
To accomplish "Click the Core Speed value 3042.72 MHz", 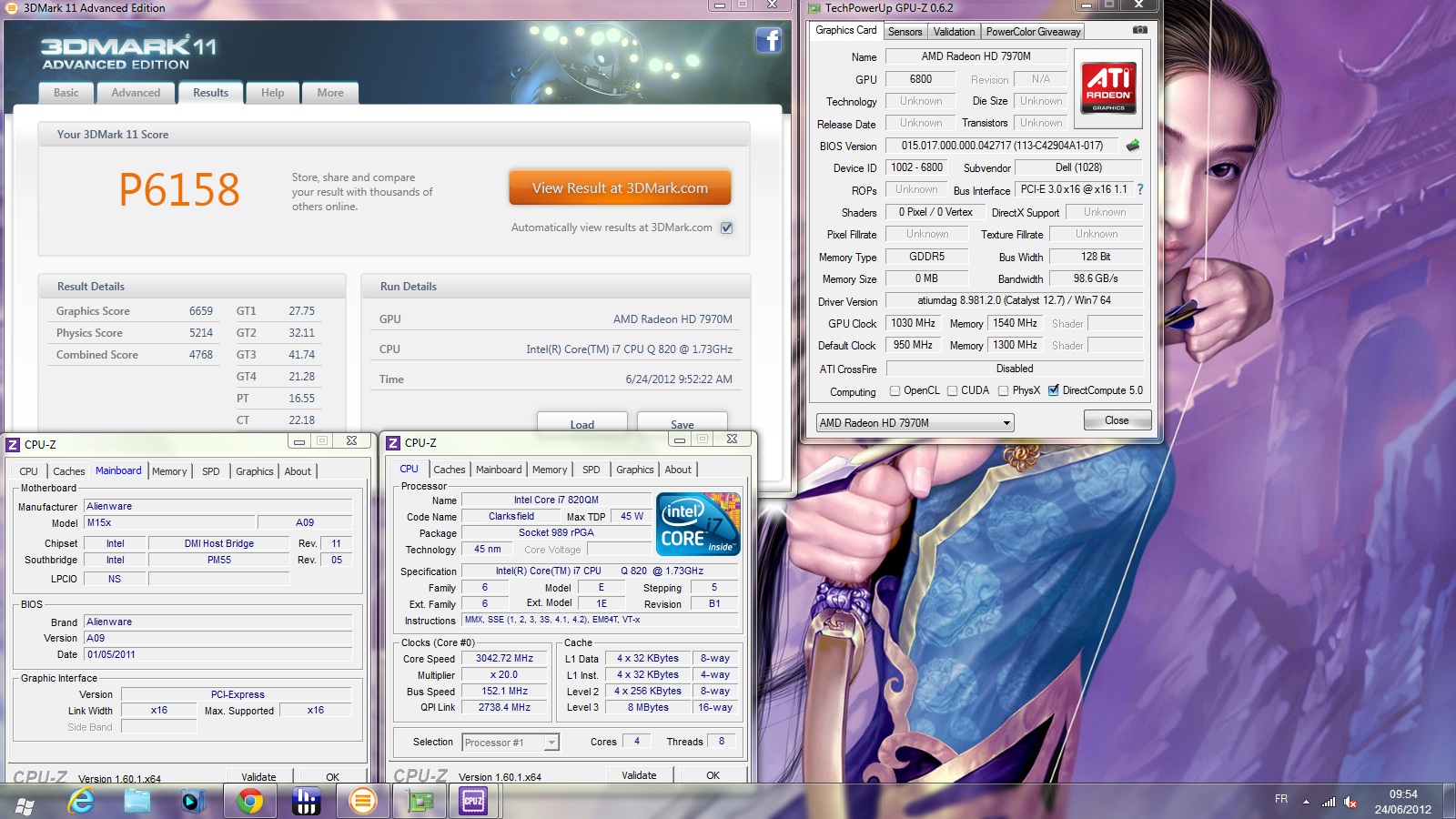I will tap(504, 658).
